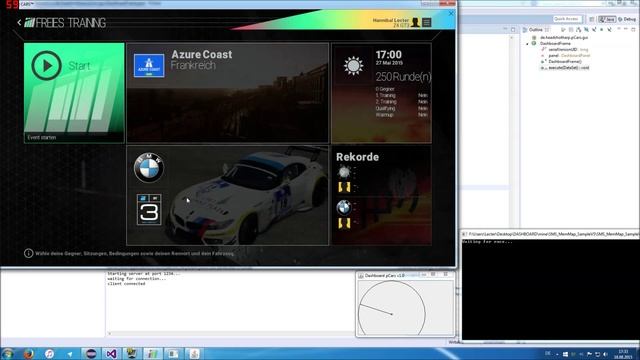
Task: Change the 250 Runde(n) lap count
Action: pyautogui.click(x=403, y=77)
